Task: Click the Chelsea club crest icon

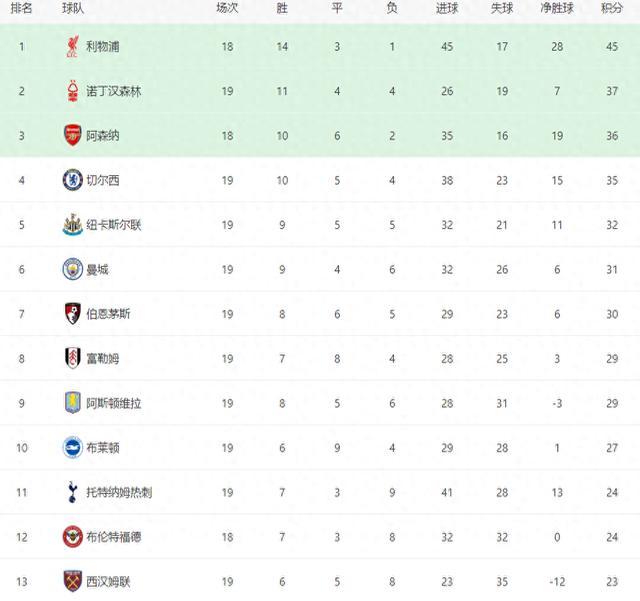Action: coord(73,180)
